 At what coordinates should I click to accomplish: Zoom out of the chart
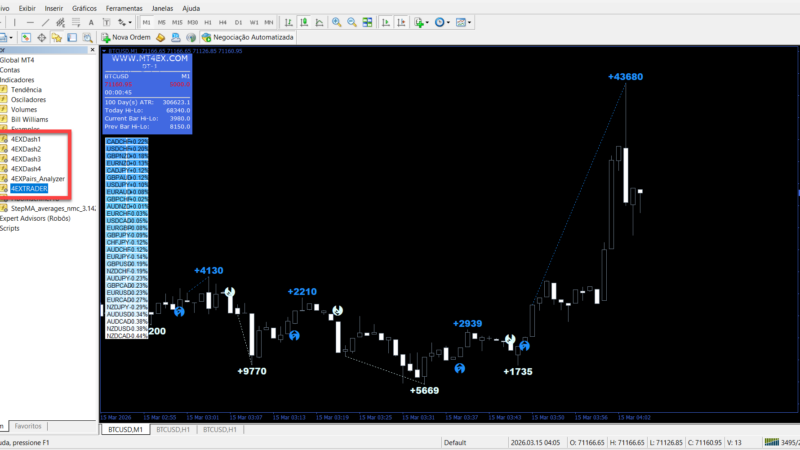pyautogui.click(x=352, y=22)
